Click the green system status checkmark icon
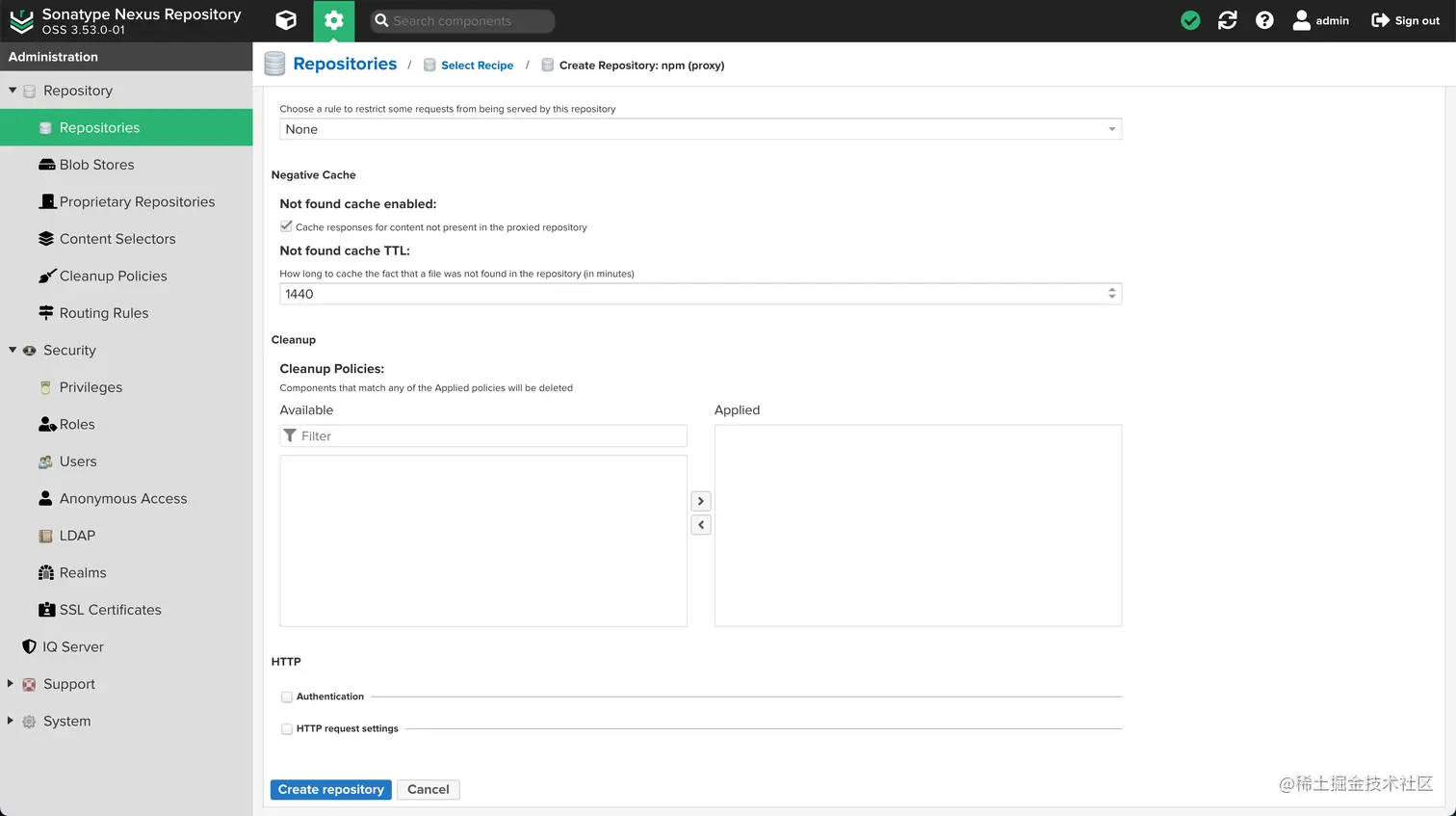The width and height of the screenshot is (1456, 816). coord(1190,20)
